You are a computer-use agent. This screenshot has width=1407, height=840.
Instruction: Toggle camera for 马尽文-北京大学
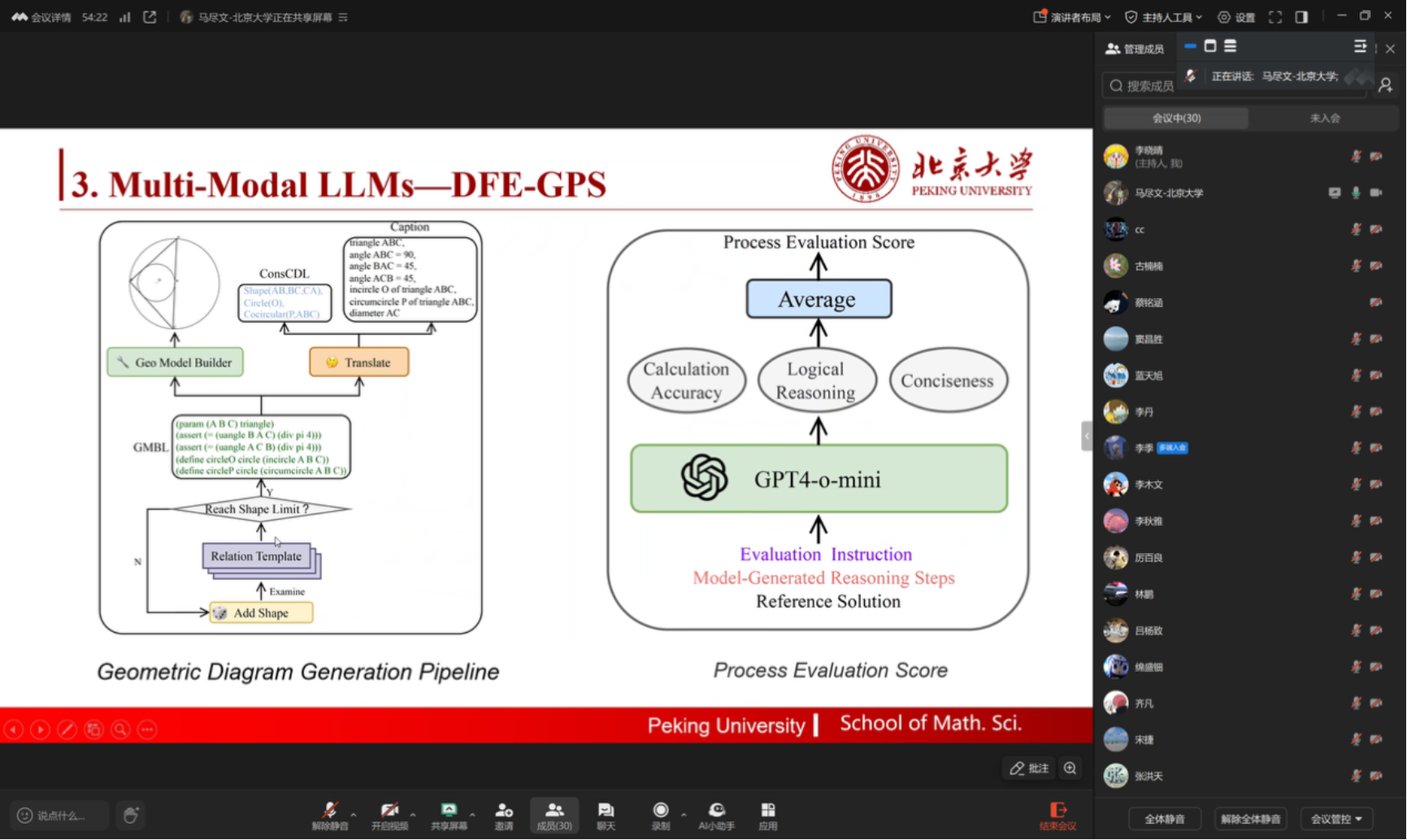click(x=1376, y=193)
